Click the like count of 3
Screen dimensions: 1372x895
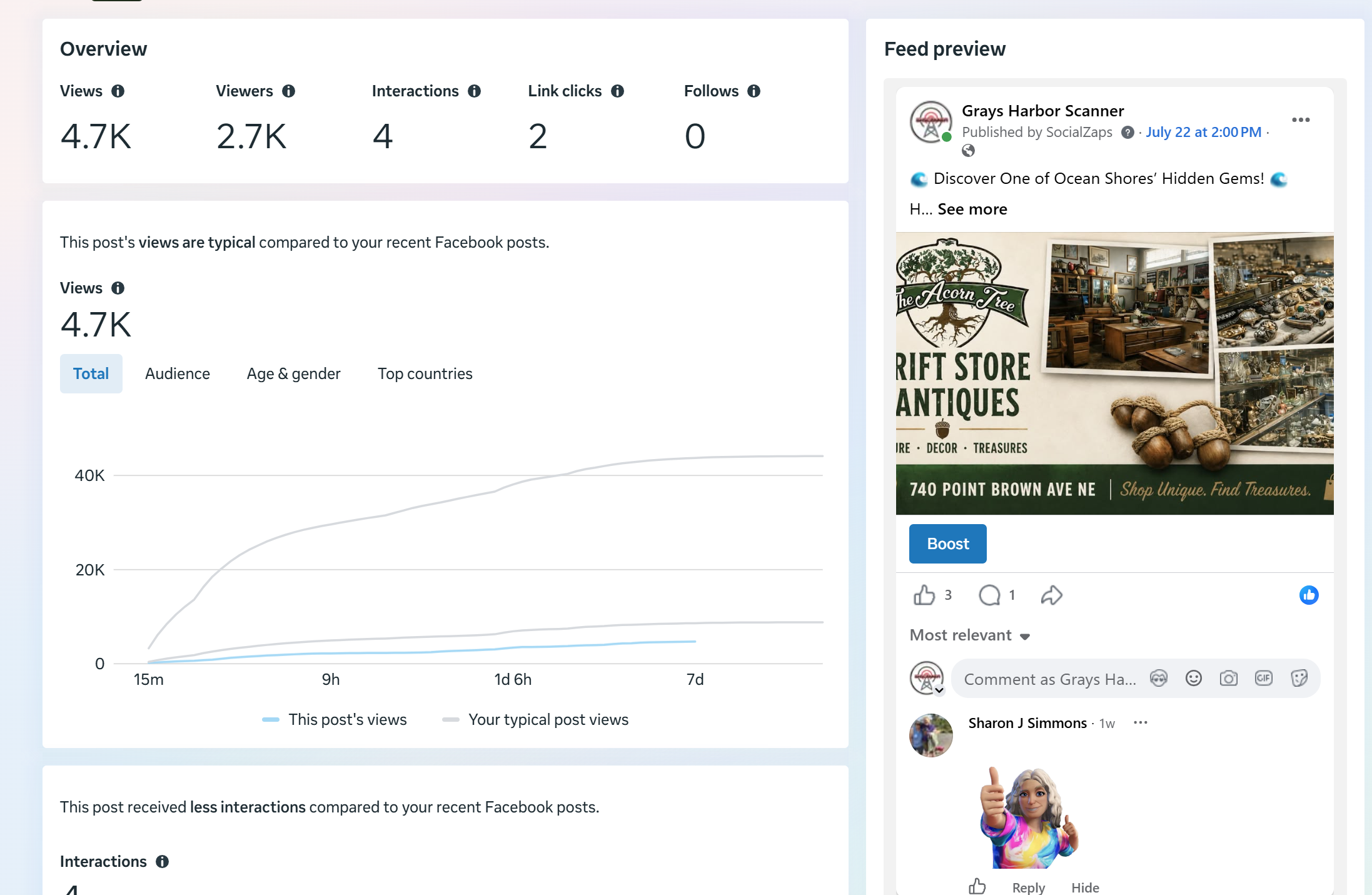(948, 595)
